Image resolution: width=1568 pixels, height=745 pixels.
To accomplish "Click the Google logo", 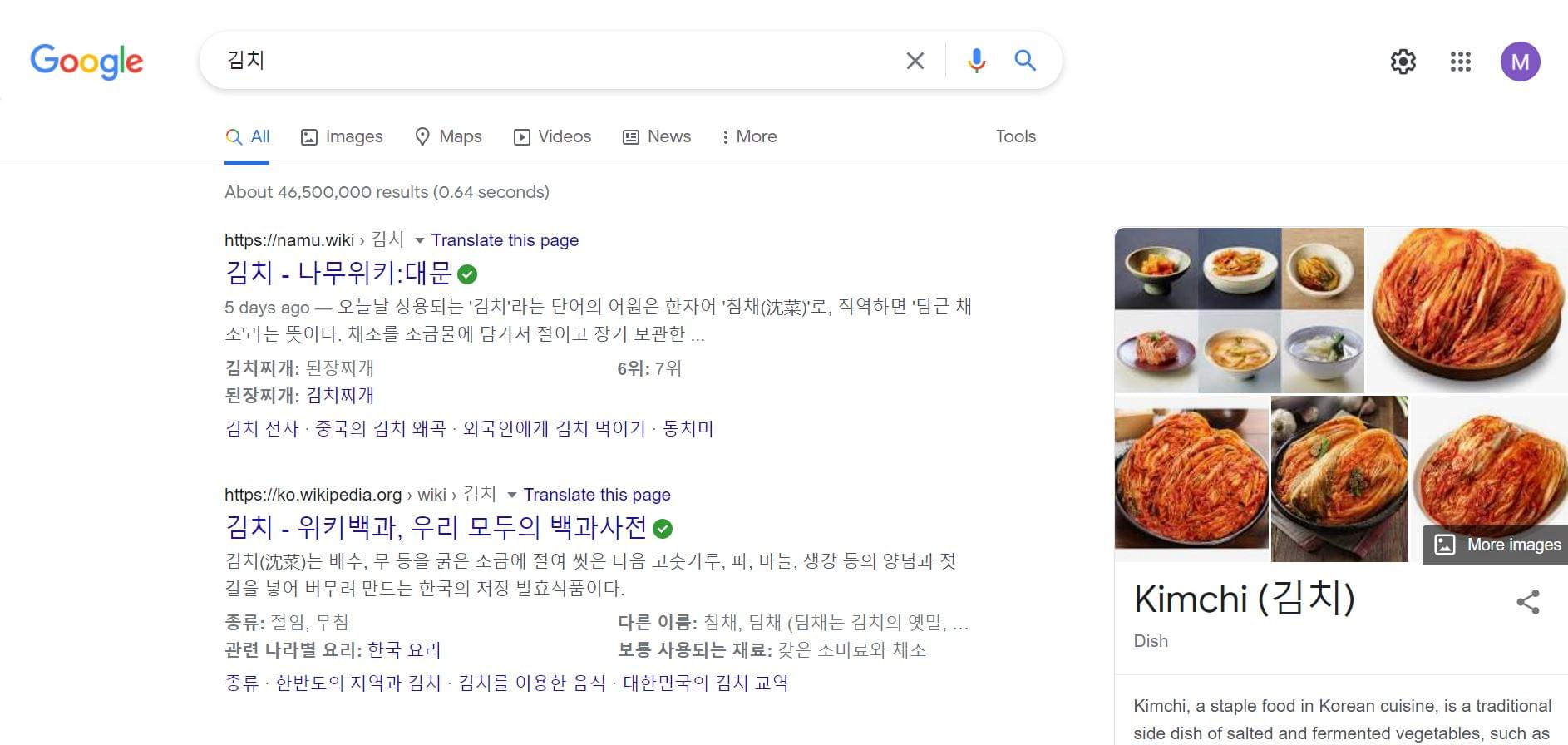I will pos(86,61).
